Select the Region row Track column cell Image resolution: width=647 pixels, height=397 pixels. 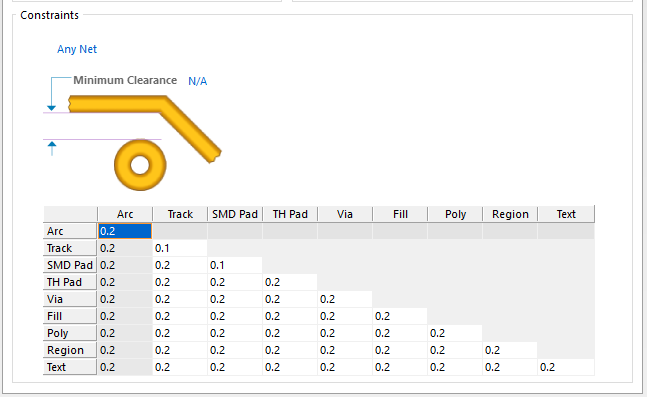tap(180, 350)
